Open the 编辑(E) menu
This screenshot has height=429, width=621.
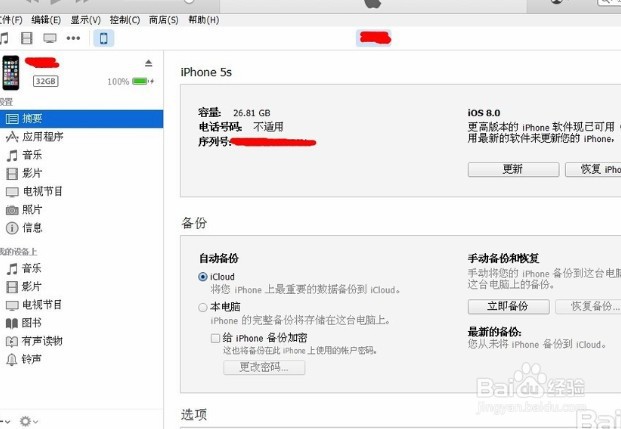click(x=46, y=20)
